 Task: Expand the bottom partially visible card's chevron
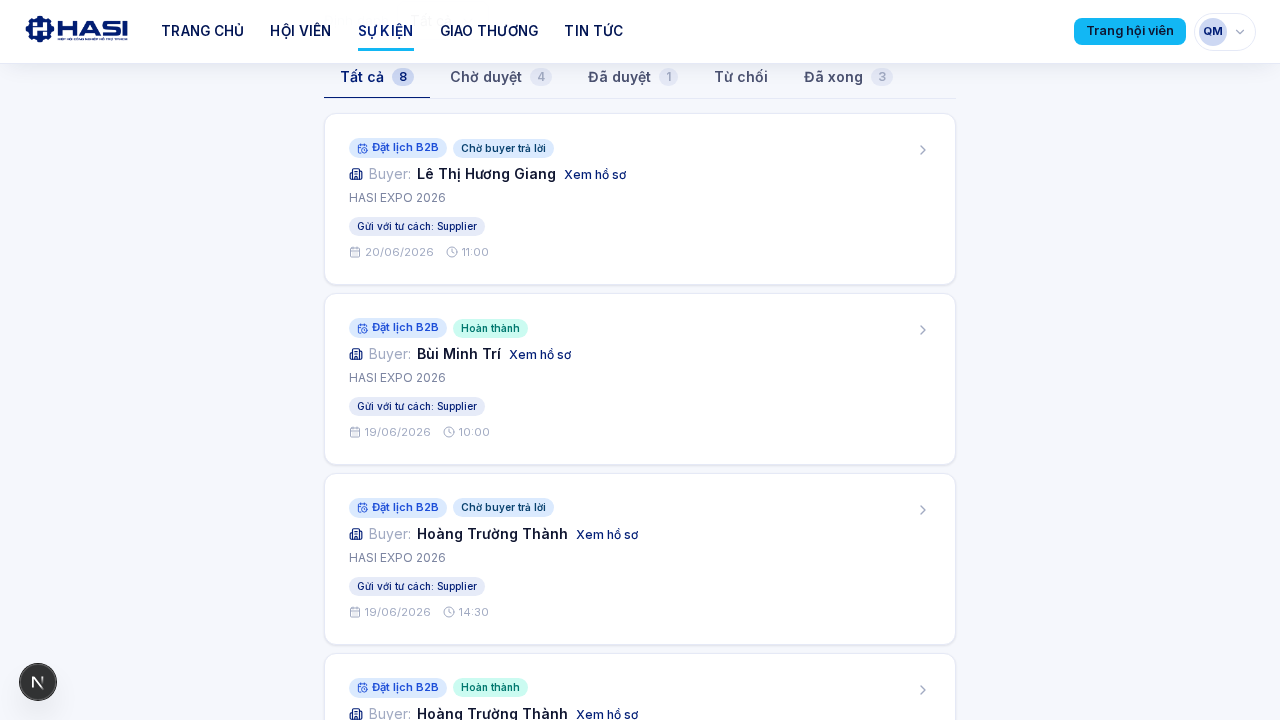coord(923,690)
